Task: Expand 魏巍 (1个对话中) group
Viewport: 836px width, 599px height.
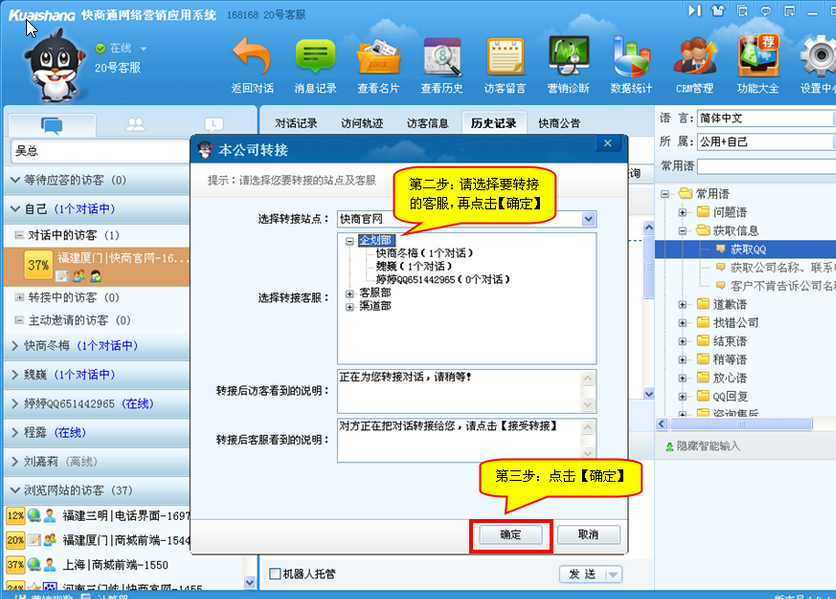Action: pyautogui.click(x=15, y=374)
